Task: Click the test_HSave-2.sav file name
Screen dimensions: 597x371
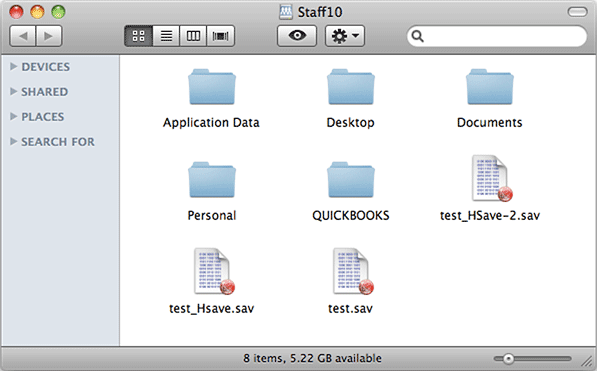Action: (x=490, y=216)
